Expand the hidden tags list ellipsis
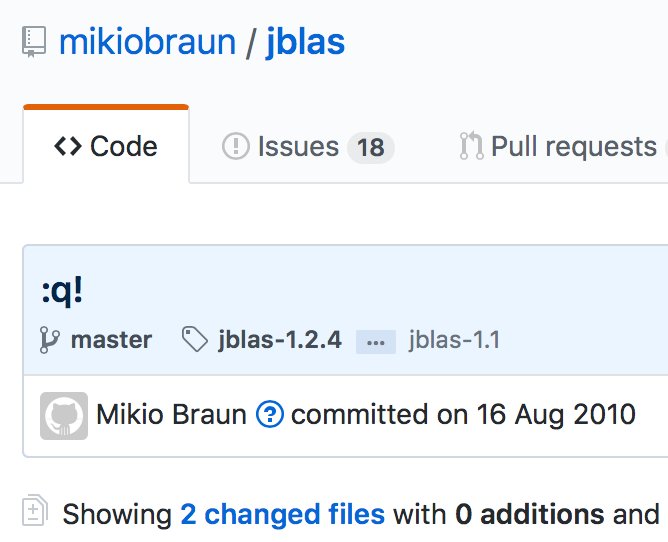The image size is (668, 542). coord(376,341)
